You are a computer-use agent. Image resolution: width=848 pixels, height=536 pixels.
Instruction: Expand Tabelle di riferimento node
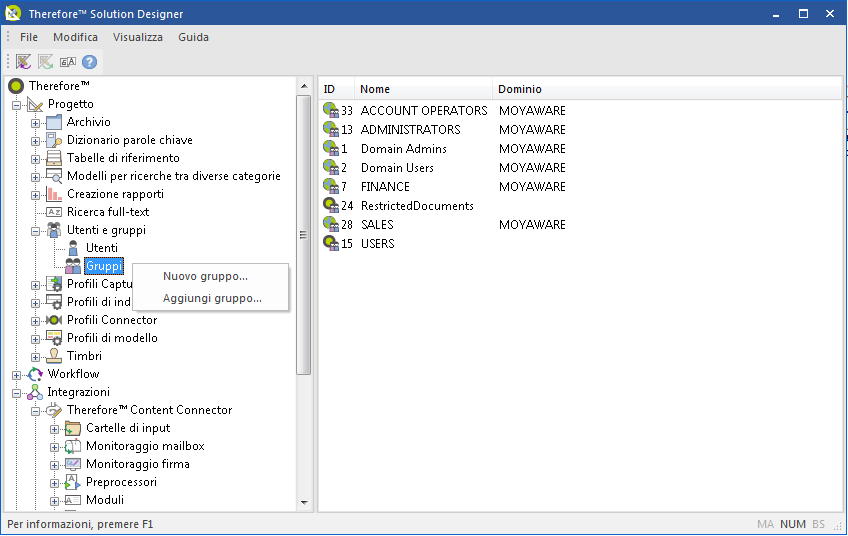tap(36, 159)
